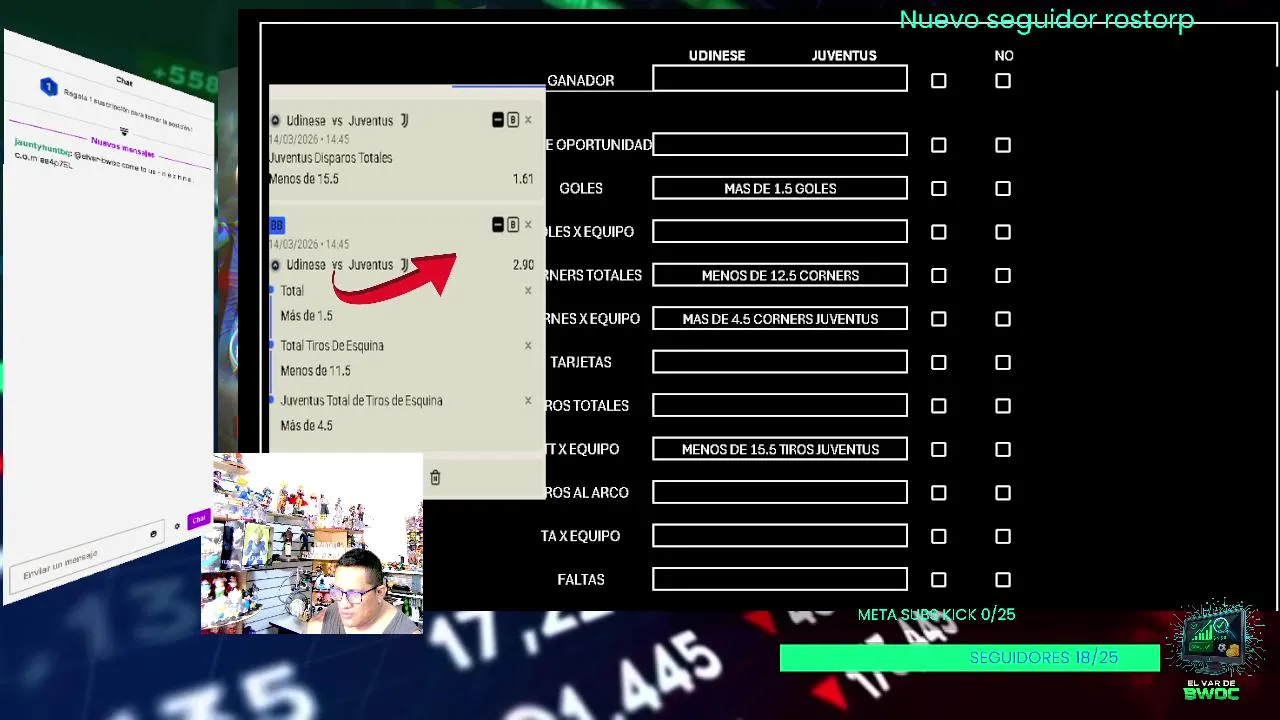Tick the first checkbox in FALTAS row
1280x720 pixels.
tap(939, 580)
